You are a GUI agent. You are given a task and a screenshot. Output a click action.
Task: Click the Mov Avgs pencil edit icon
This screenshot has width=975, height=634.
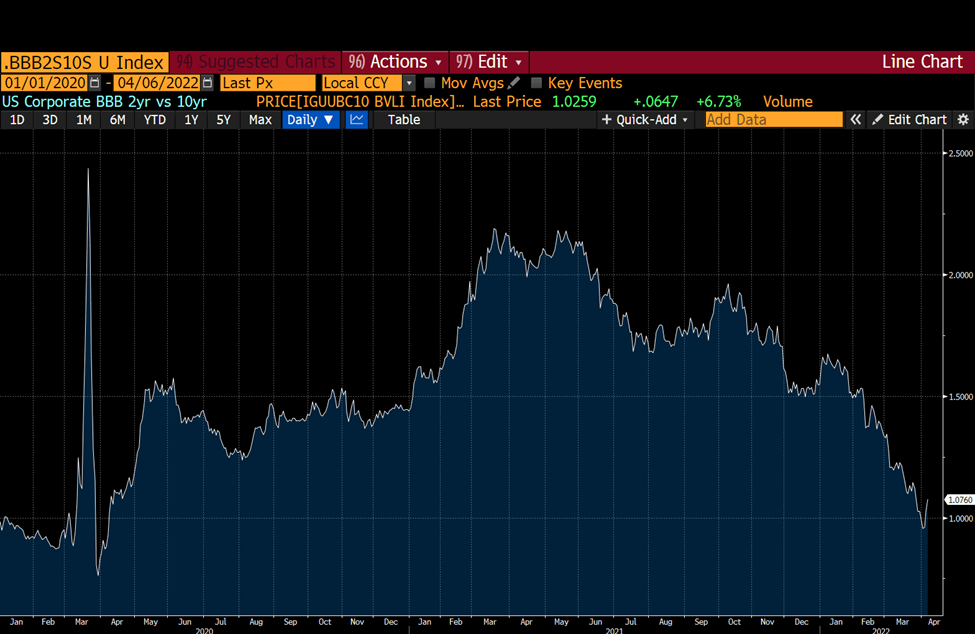click(x=514, y=83)
